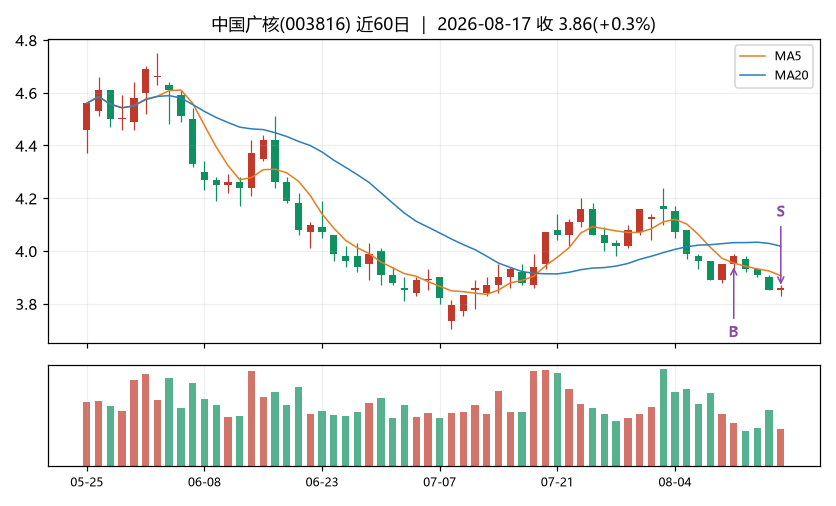Click the 05-25 date axis label

[87, 483]
